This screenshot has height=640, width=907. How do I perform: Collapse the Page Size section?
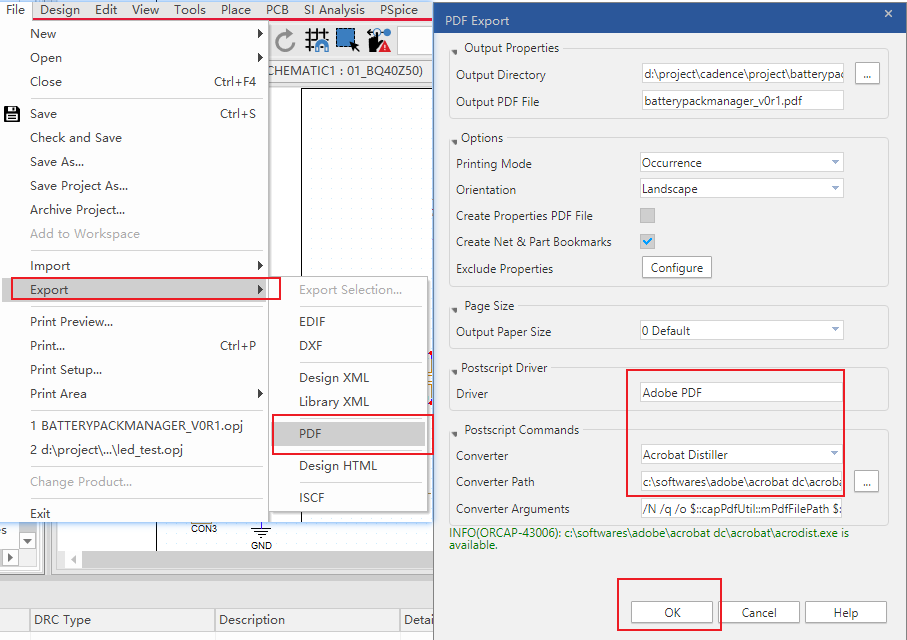pos(455,310)
